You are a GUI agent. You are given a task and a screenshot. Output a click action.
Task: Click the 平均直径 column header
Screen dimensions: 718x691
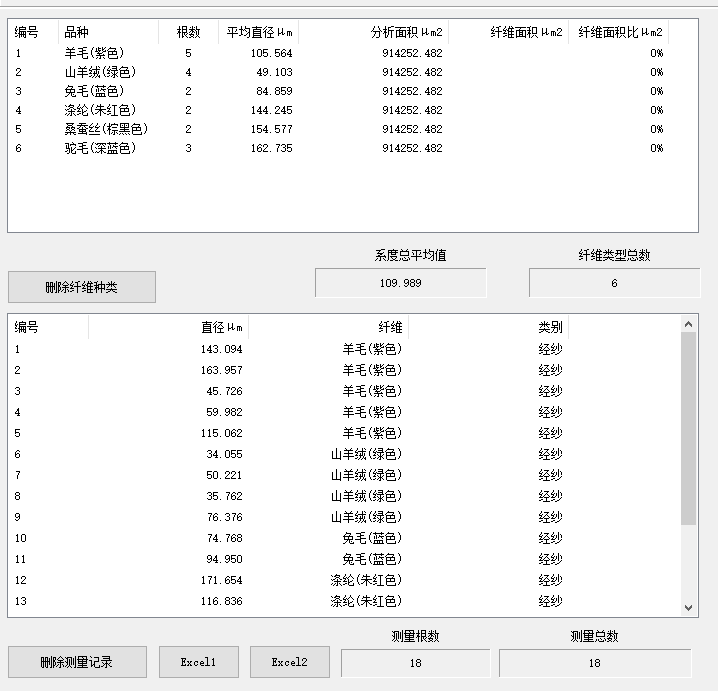pyautogui.click(x=259, y=32)
